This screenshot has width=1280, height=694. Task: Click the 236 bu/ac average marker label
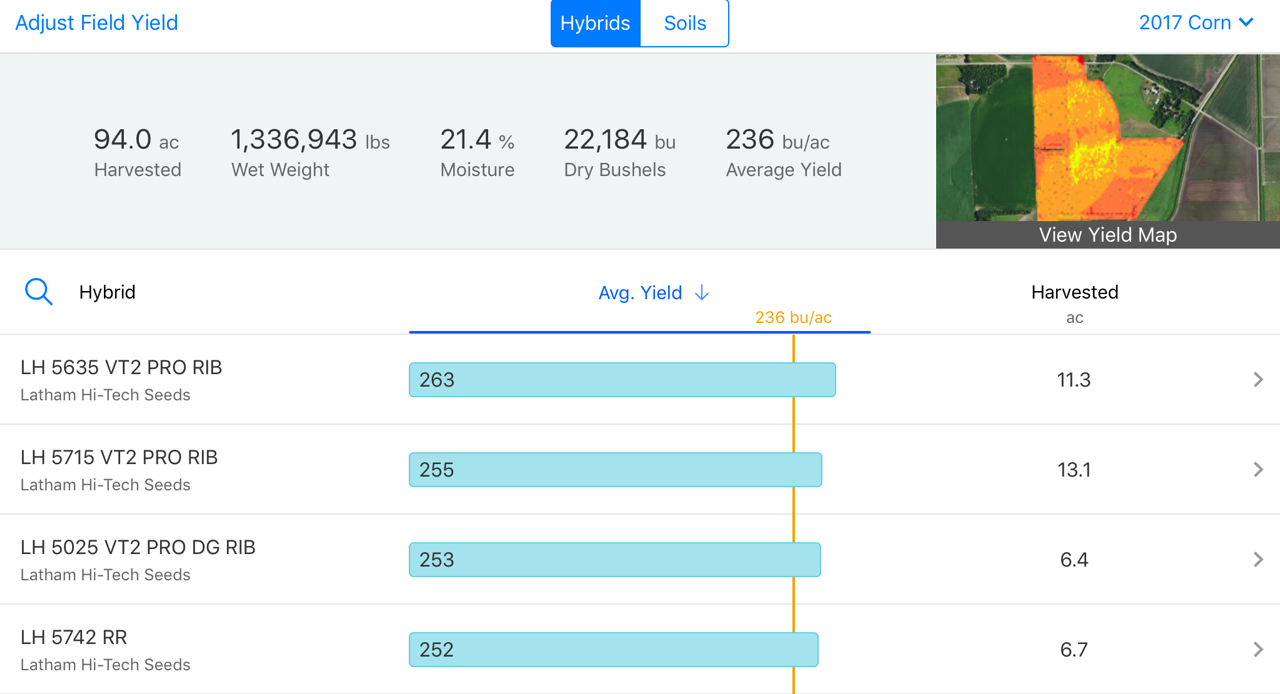pos(793,318)
